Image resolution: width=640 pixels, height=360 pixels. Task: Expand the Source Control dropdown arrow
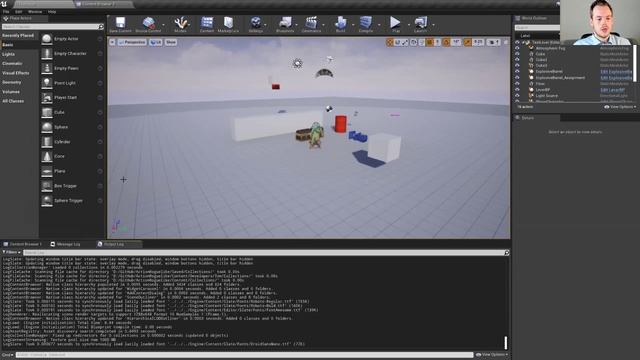(x=164, y=25)
